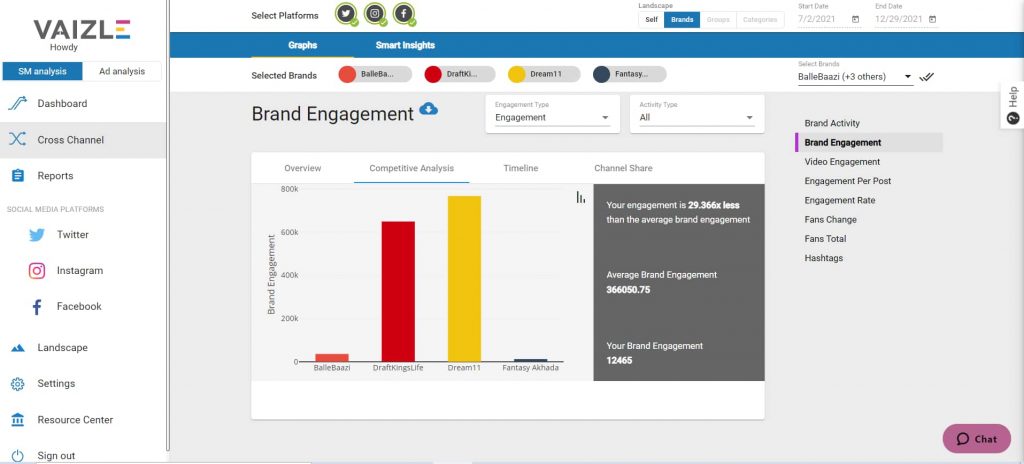Click the Start Date input field
Screen dimensions: 1024x464
point(829,20)
